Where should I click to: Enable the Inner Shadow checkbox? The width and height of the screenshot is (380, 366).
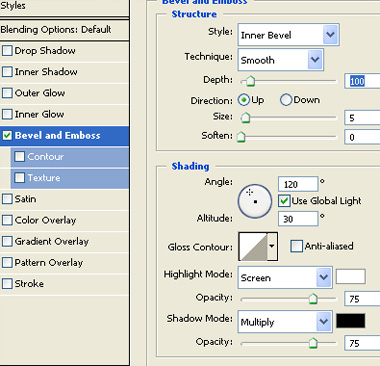(7, 72)
